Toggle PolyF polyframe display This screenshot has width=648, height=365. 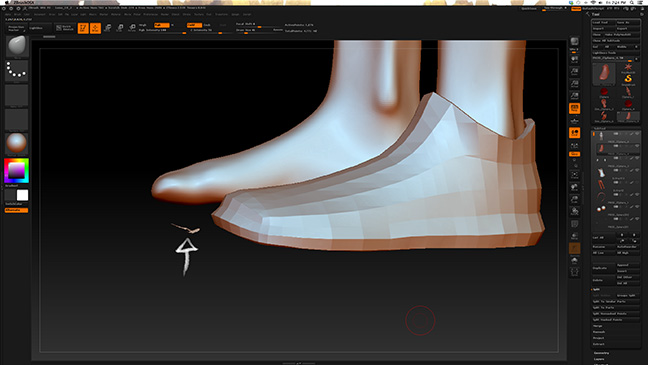(x=574, y=224)
